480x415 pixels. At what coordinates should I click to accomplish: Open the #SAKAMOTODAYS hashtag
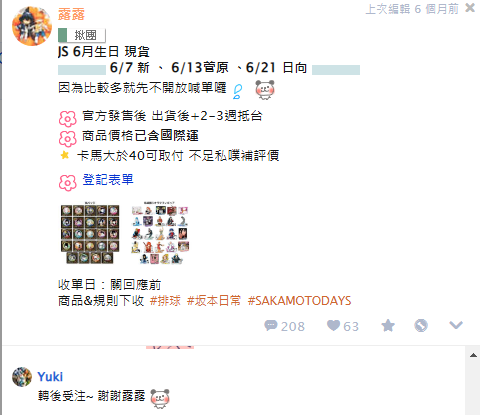[299, 301]
